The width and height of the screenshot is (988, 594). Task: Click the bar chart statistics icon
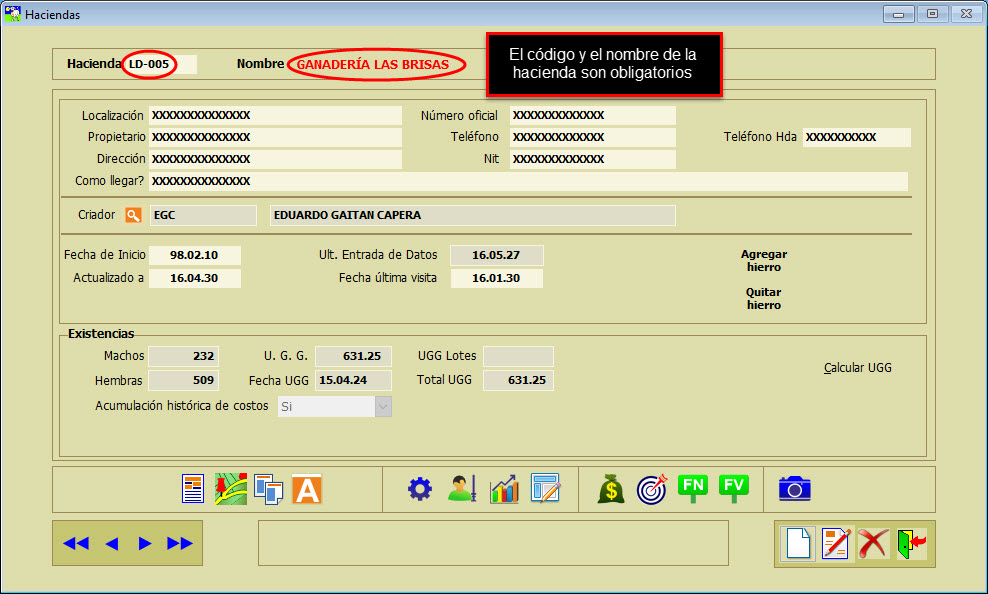pos(504,489)
